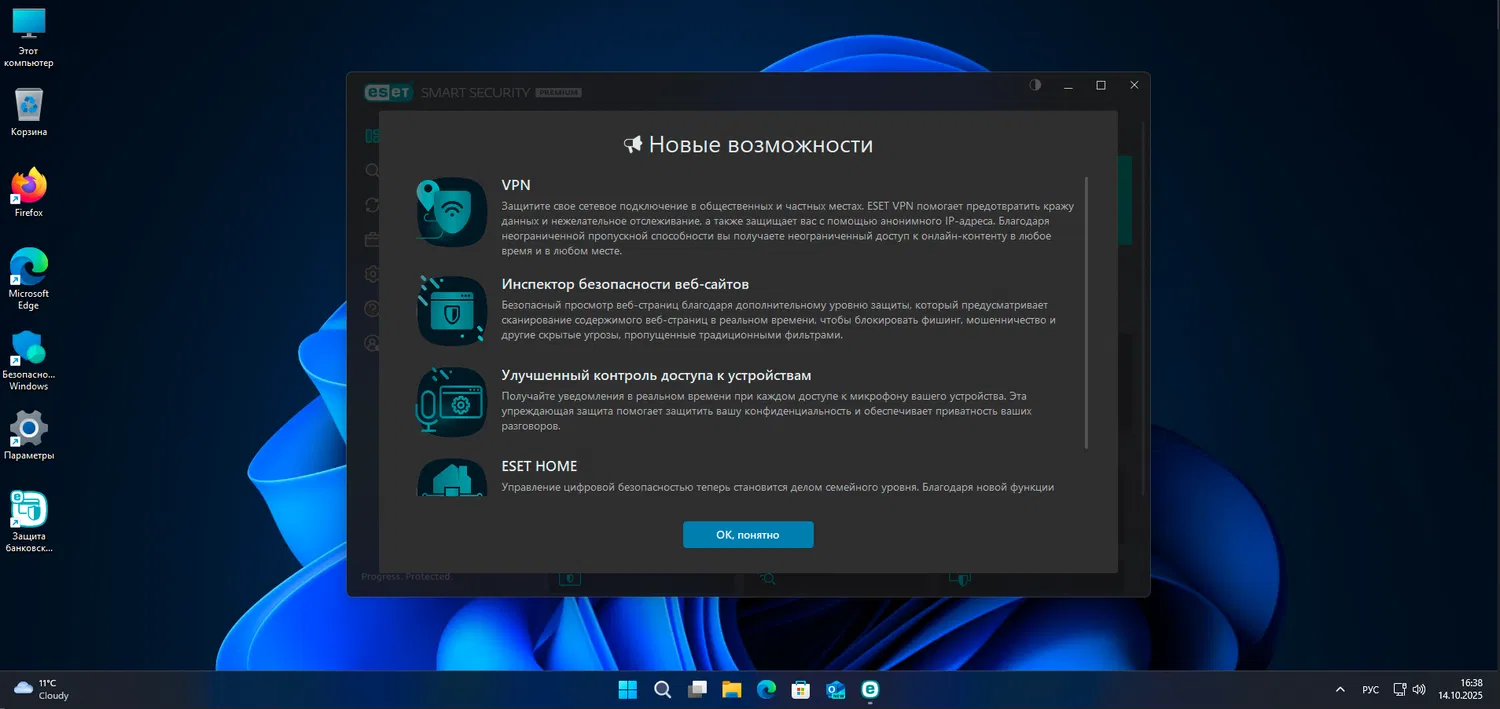Click the website security inspector icon
1500x709 pixels.
pos(451,311)
